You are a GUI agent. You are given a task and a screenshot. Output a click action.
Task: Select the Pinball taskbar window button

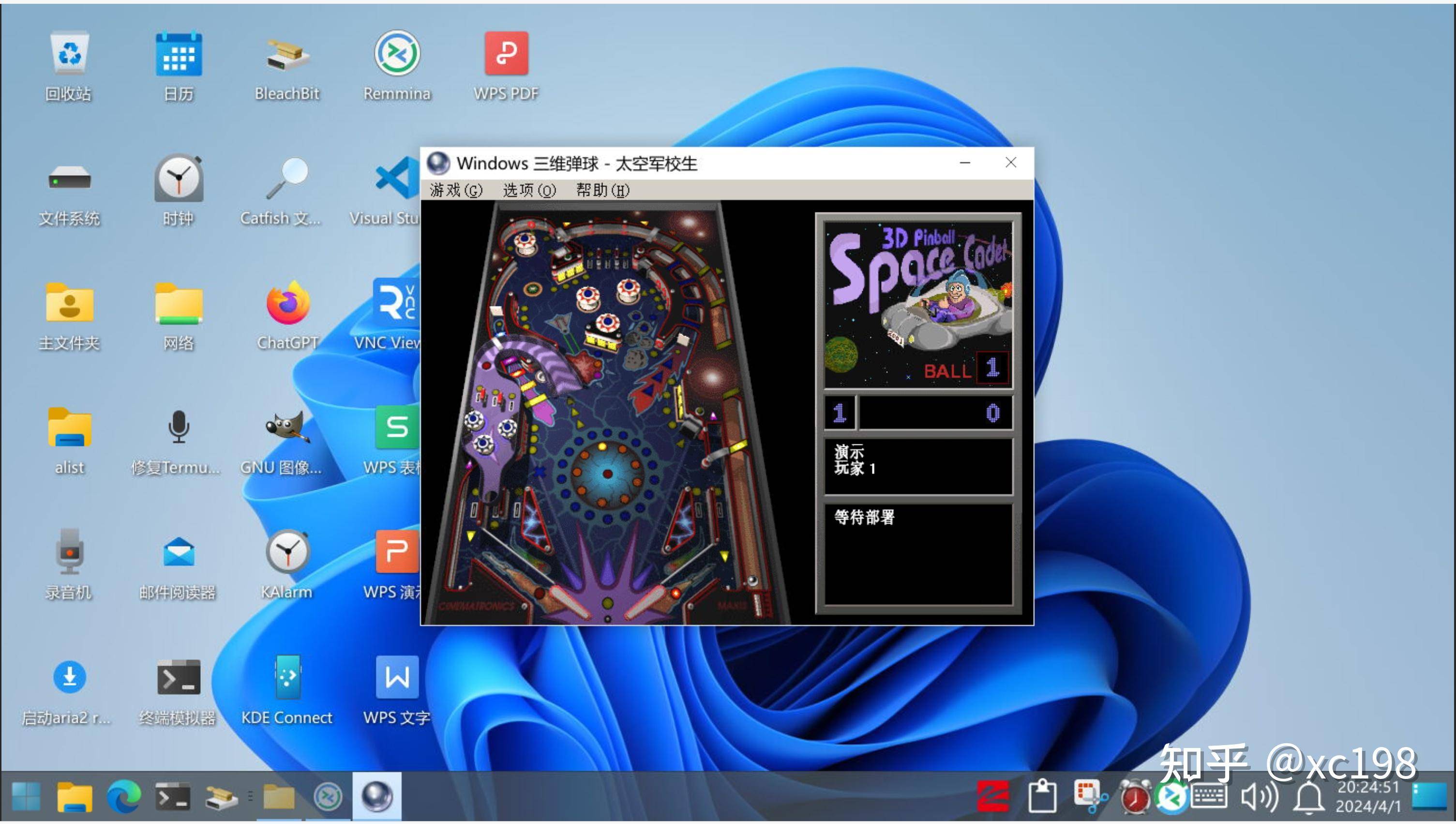pos(377,797)
